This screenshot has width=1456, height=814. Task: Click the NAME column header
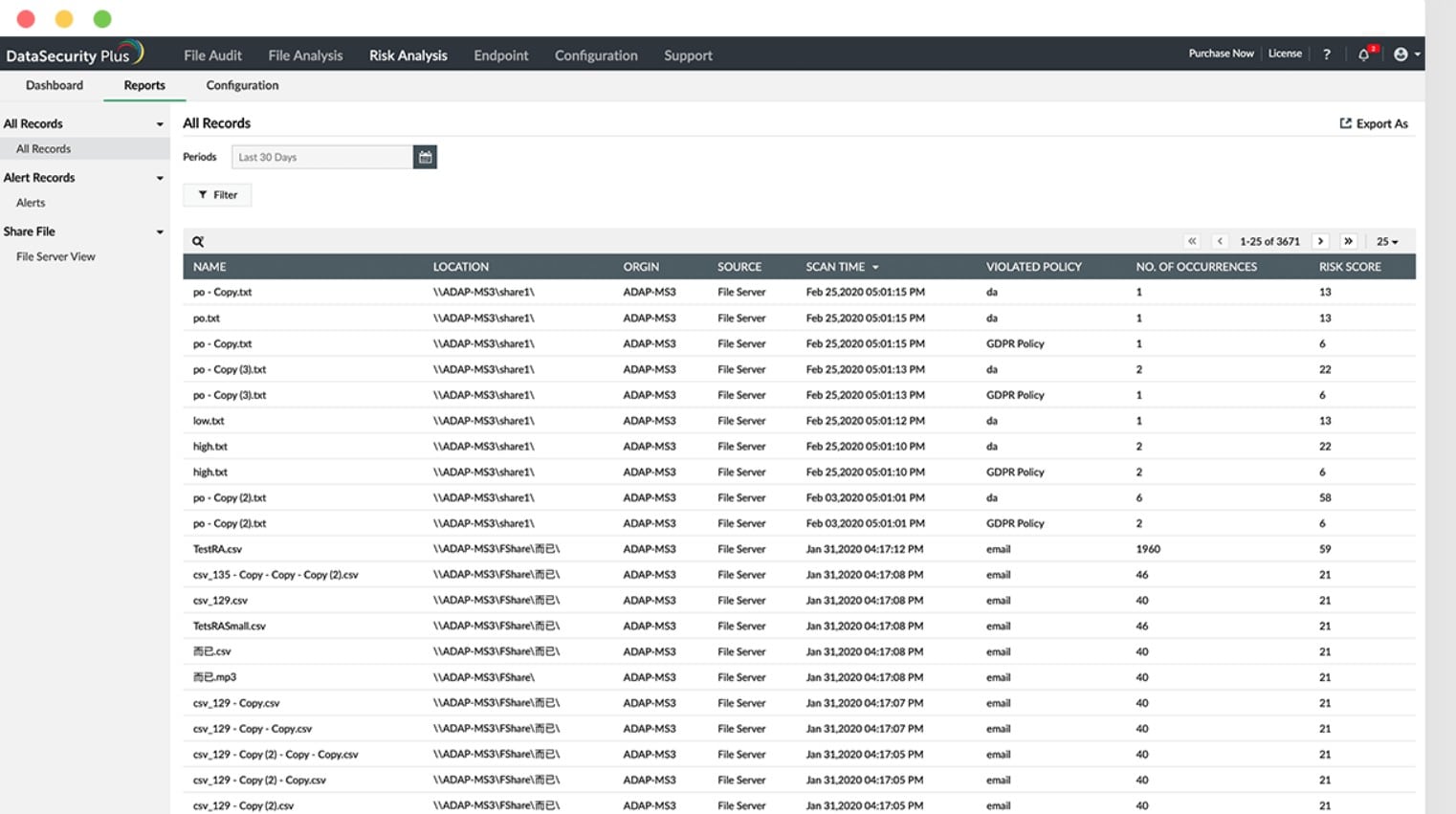pyautogui.click(x=210, y=267)
